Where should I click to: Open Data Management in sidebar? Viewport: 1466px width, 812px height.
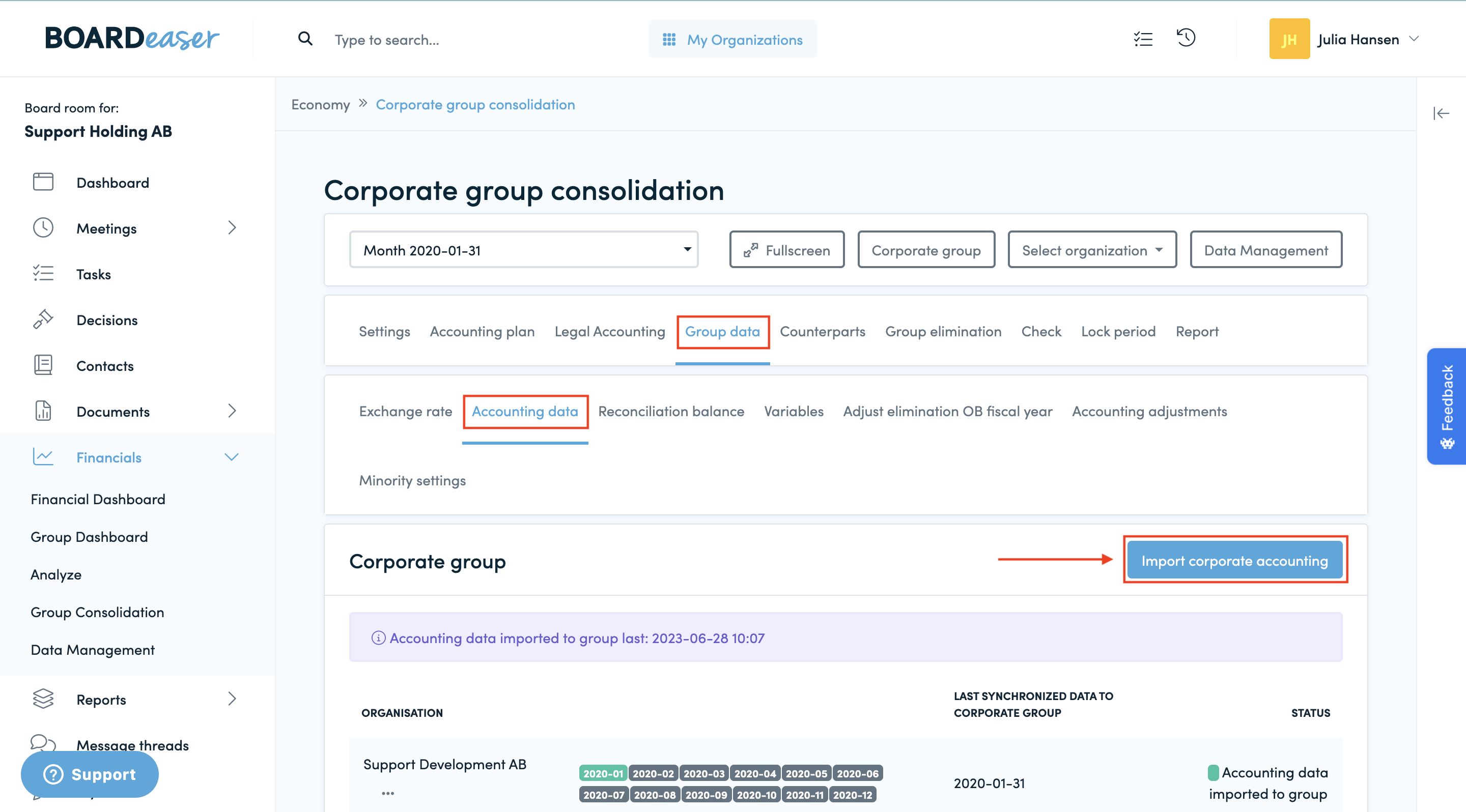(x=93, y=650)
